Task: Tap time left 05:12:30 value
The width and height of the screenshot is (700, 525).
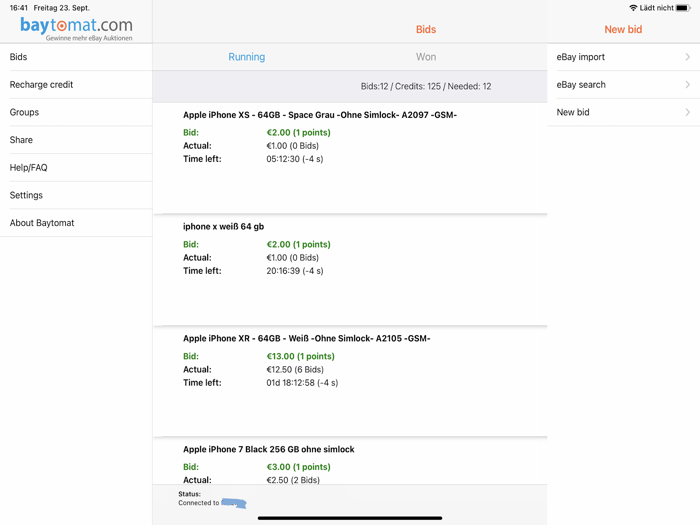Action: click(295, 159)
